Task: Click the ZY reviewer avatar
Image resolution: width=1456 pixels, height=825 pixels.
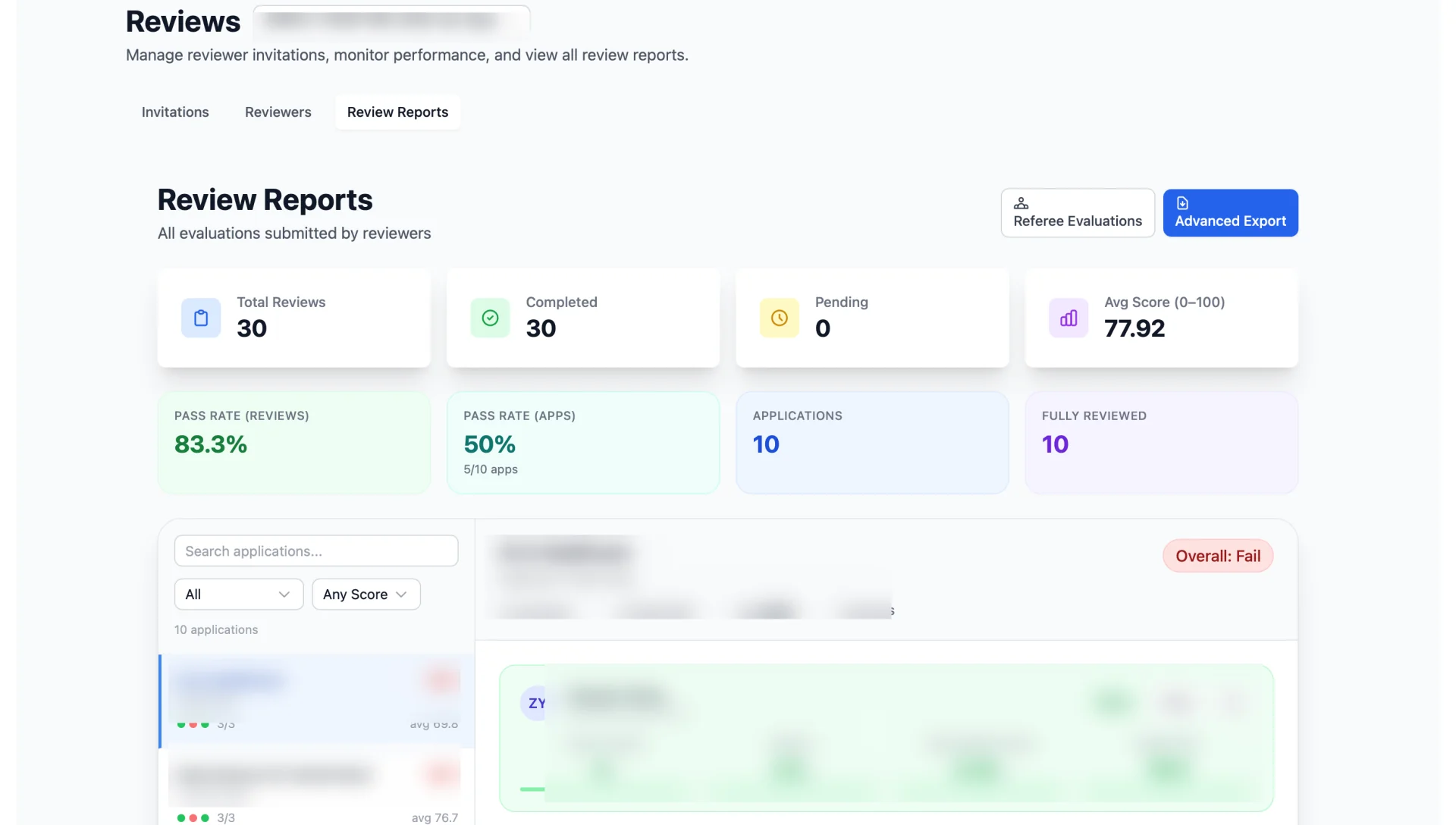Action: (x=536, y=703)
